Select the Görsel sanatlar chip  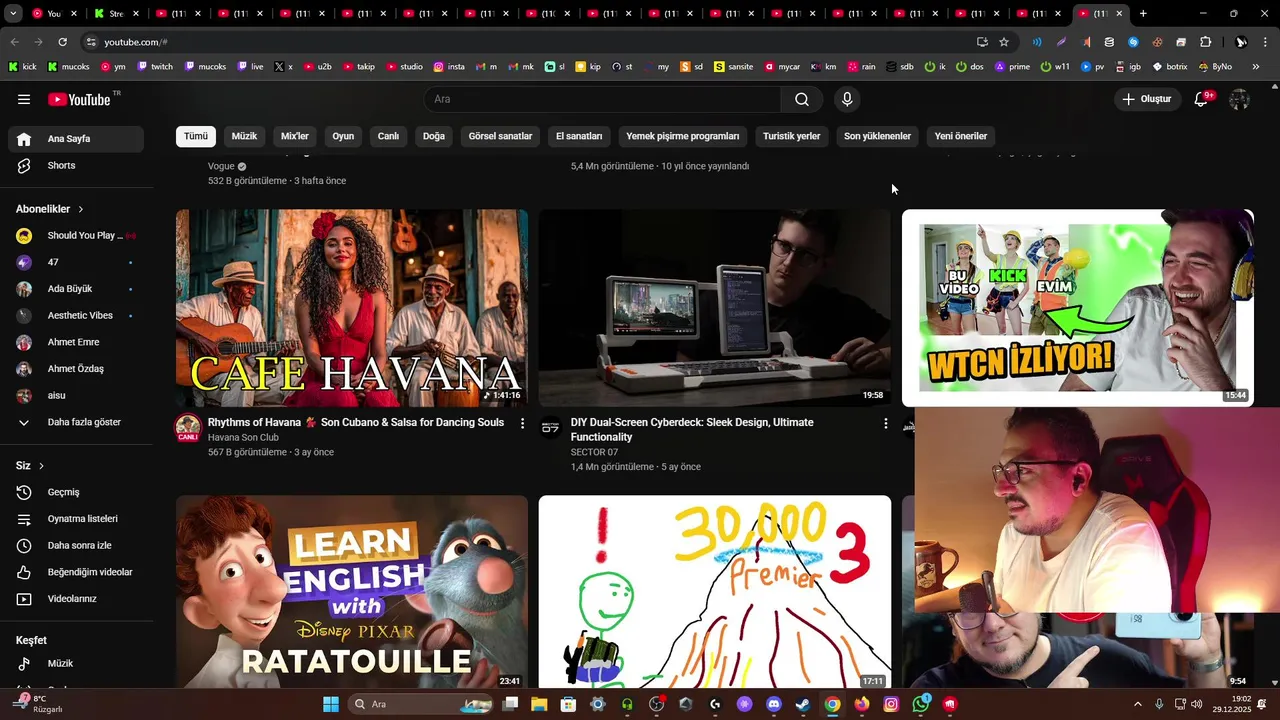tap(500, 136)
